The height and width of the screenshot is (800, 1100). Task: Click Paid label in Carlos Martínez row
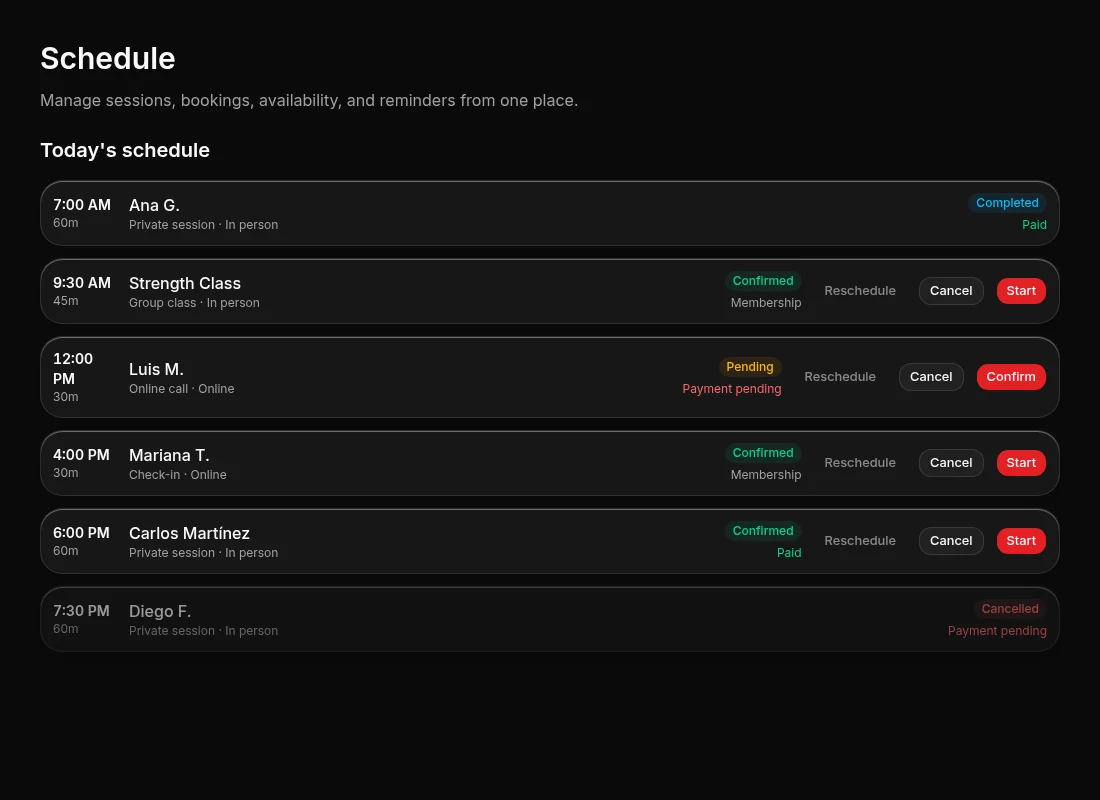pyautogui.click(x=789, y=553)
